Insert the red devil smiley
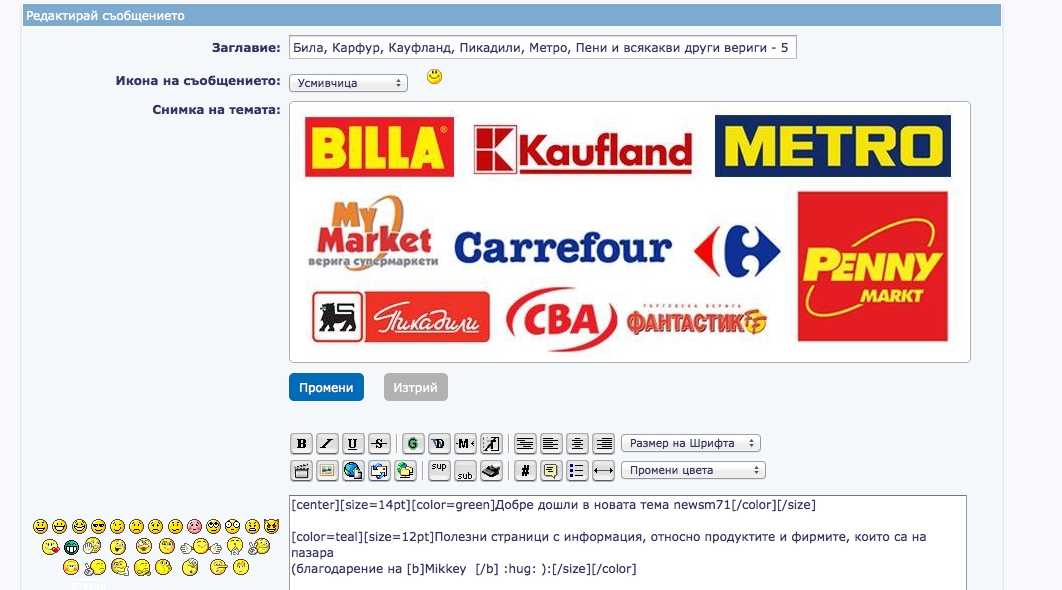The height and width of the screenshot is (590, 1062). coord(271,526)
